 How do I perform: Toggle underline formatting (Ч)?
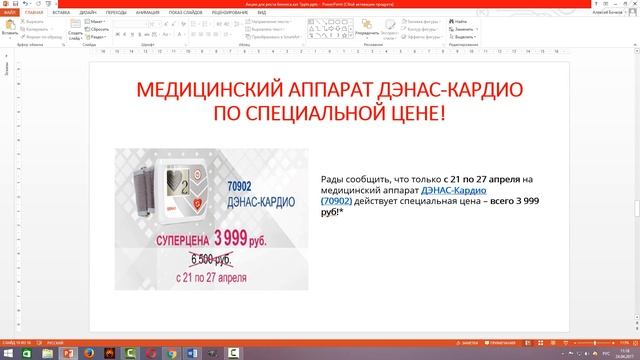tap(132, 35)
